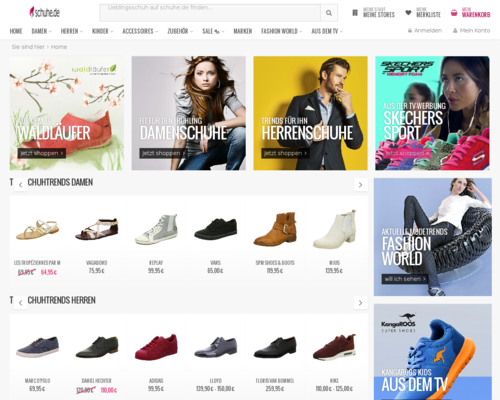Open the Mein Konto link

pyautogui.click(x=475, y=31)
